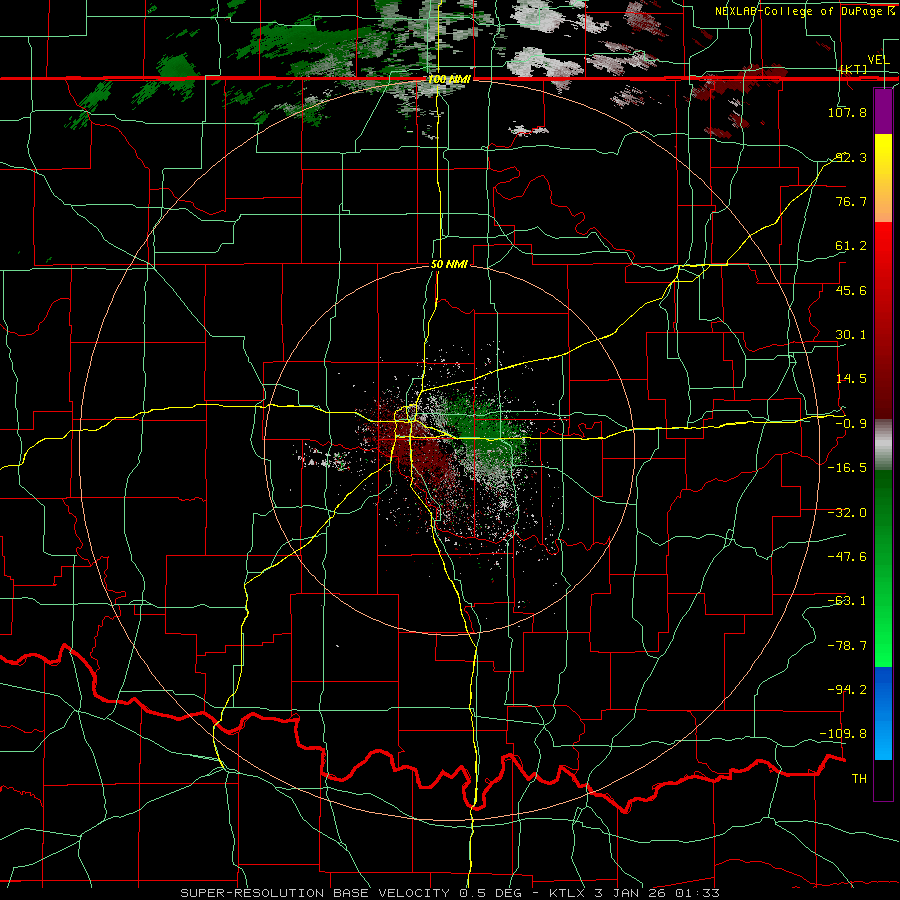Image resolution: width=900 pixels, height=900 pixels.
Task: Click the 30.1 velocity scale value
Action: (850, 335)
